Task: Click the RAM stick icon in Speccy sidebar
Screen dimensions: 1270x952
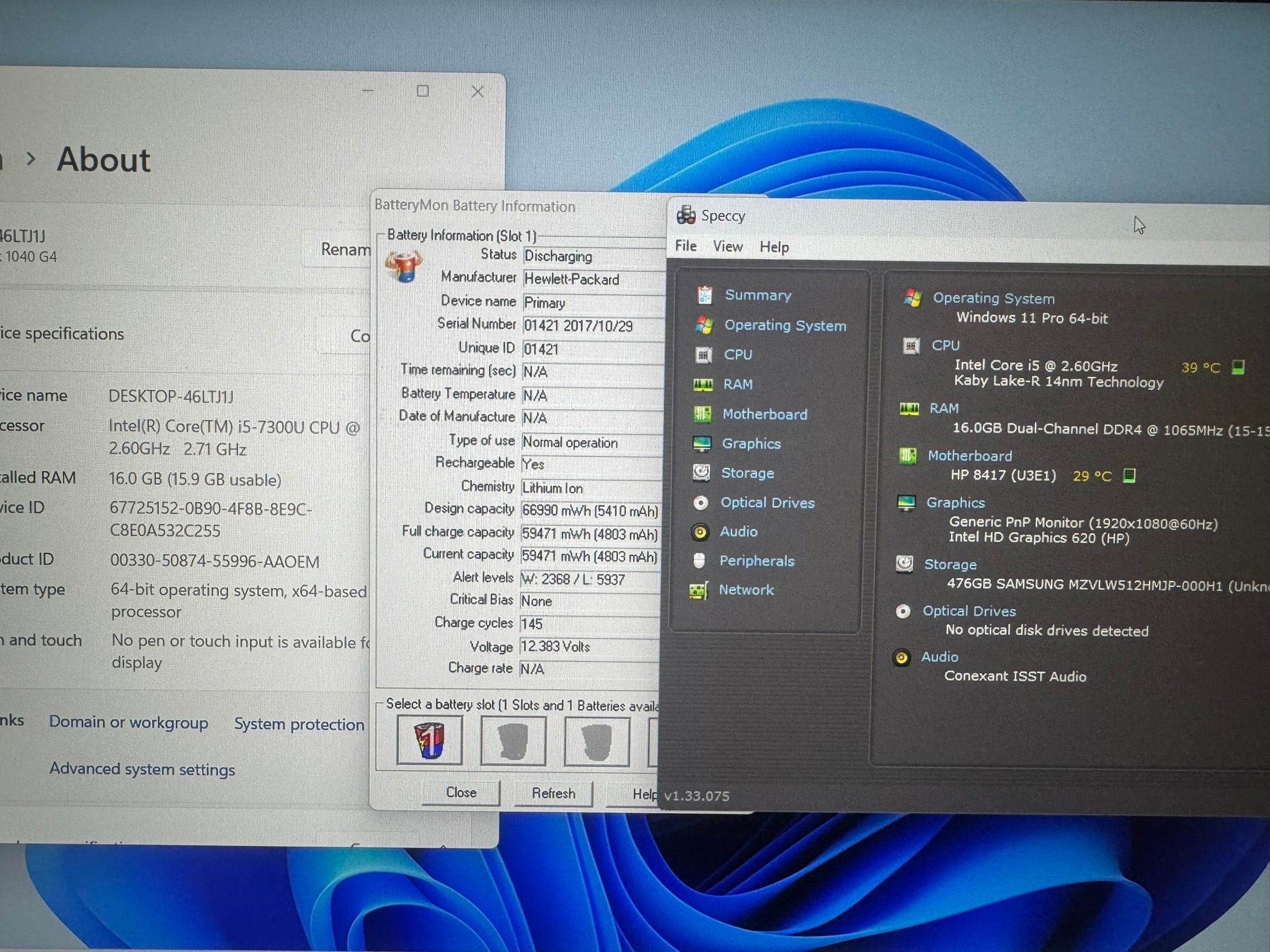Action: 703,384
